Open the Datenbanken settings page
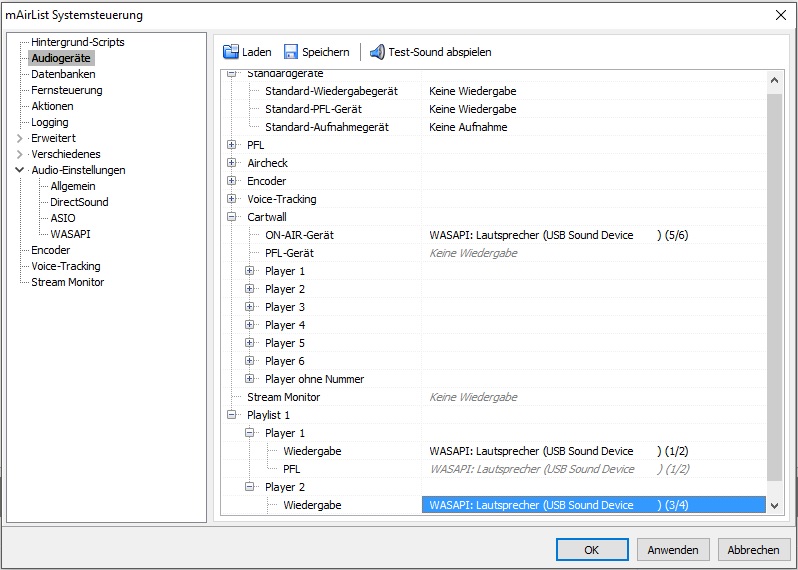 [x=63, y=74]
